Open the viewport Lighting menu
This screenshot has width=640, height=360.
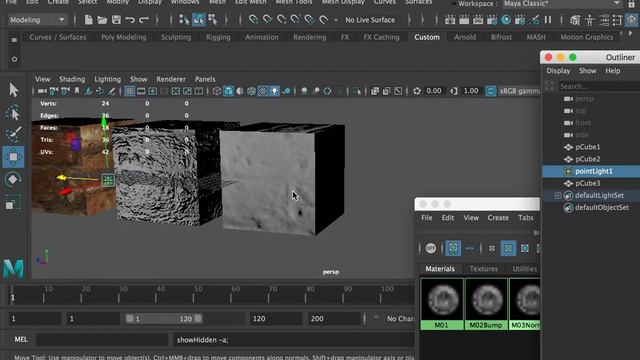[107, 79]
